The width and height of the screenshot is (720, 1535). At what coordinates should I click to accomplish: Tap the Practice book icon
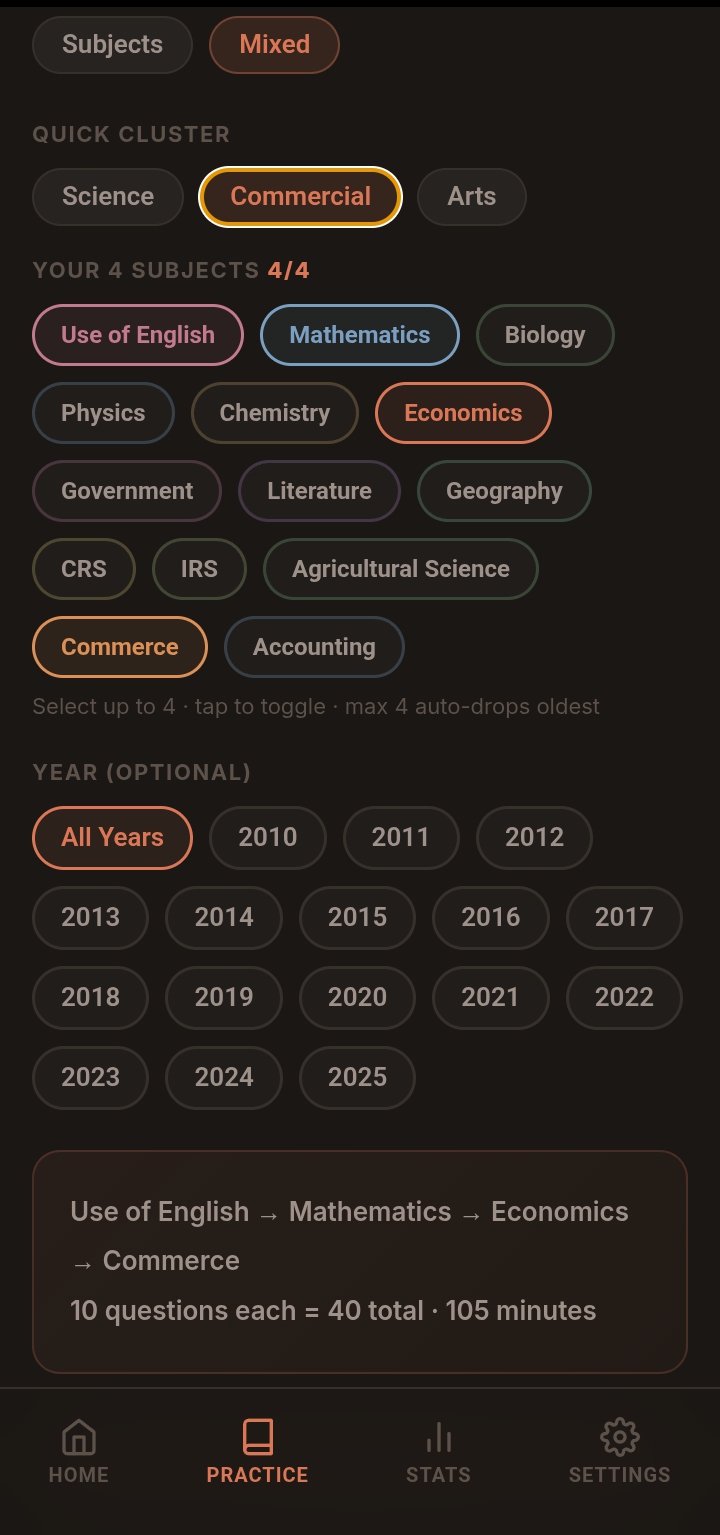[257, 1438]
